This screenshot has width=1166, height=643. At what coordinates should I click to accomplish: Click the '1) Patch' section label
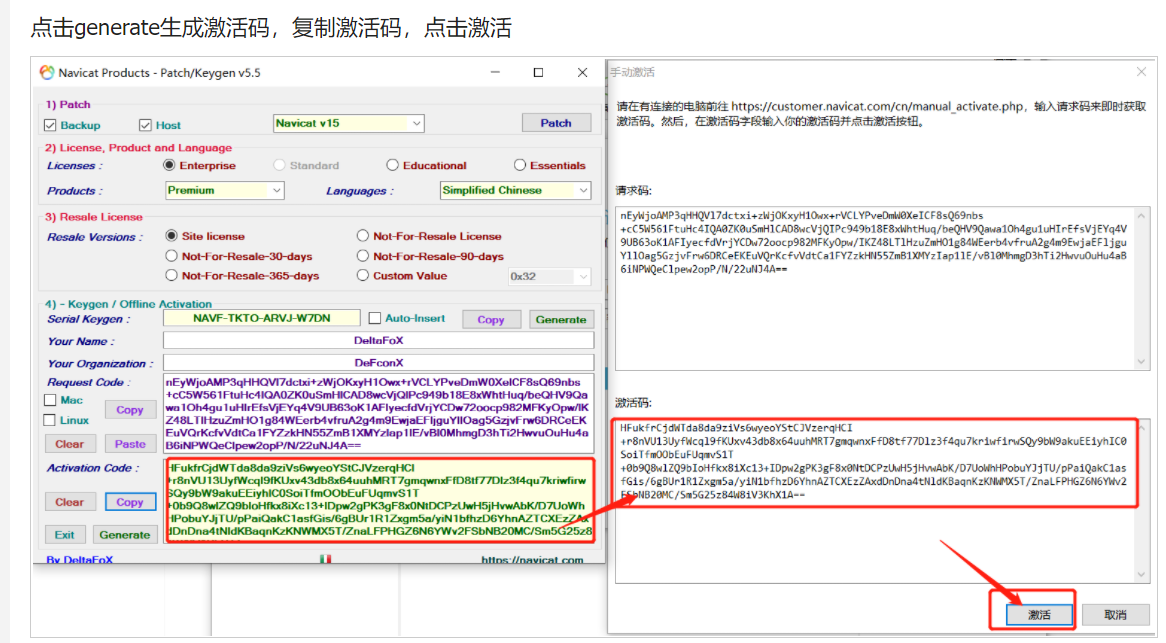(68, 104)
